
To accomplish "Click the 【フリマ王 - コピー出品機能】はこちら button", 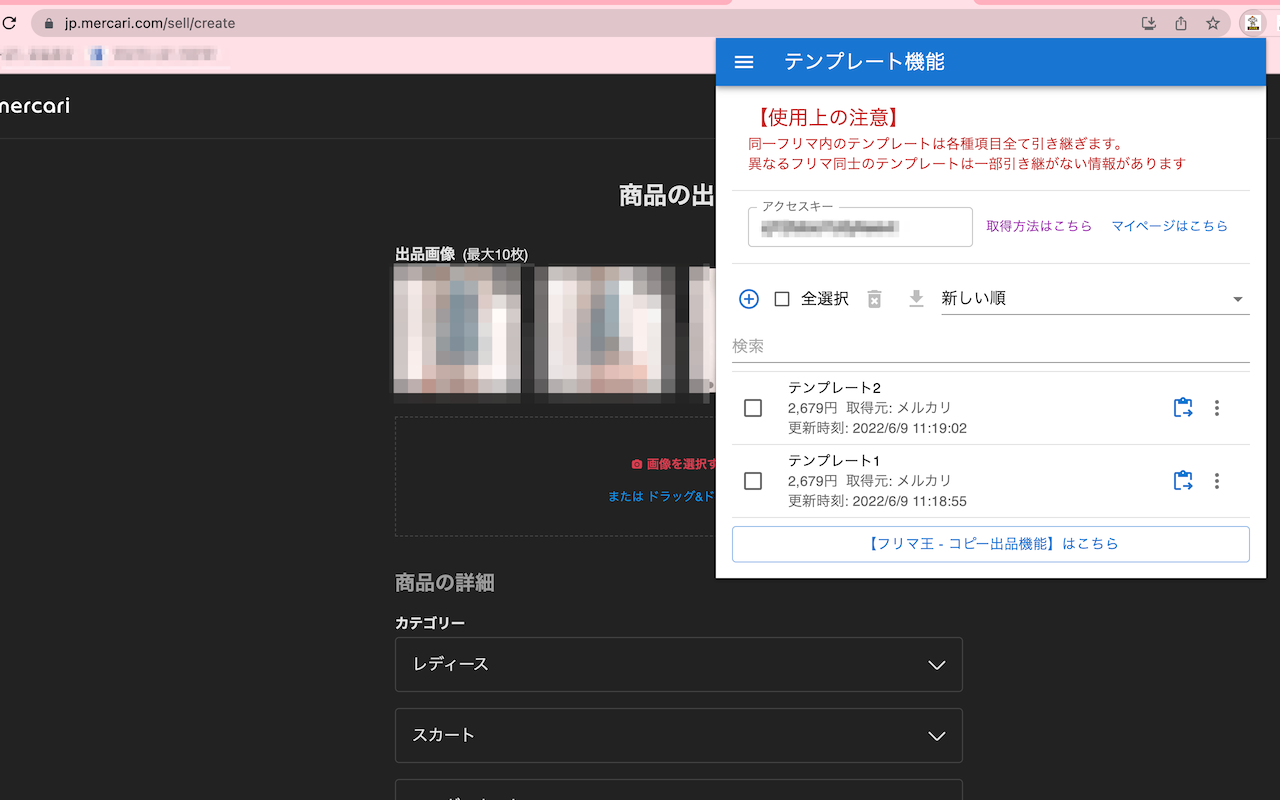I will click(991, 544).
